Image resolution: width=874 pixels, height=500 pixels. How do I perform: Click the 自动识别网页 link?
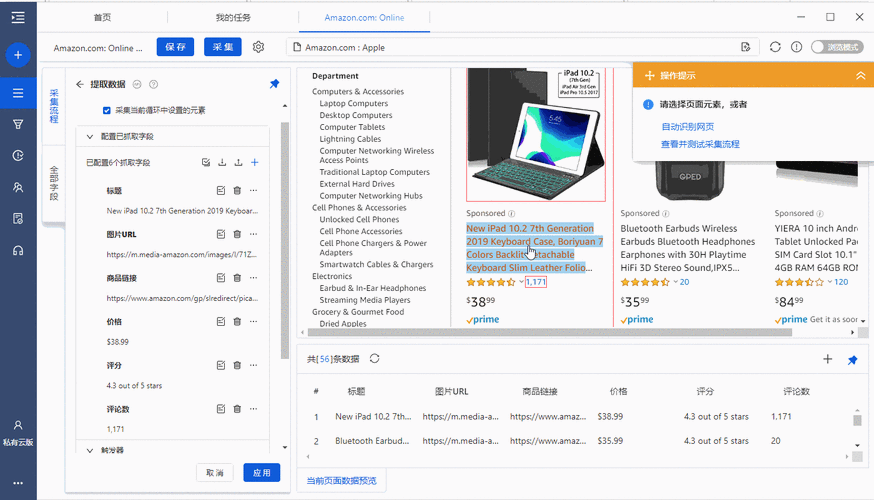click(x=687, y=127)
